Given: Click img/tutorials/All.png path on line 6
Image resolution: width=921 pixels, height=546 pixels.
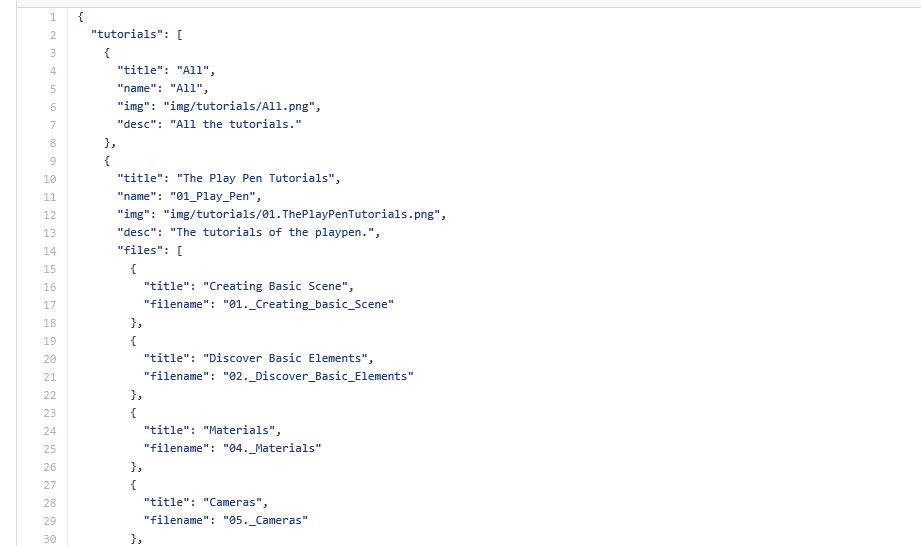Looking at the screenshot, I should [x=239, y=106].
